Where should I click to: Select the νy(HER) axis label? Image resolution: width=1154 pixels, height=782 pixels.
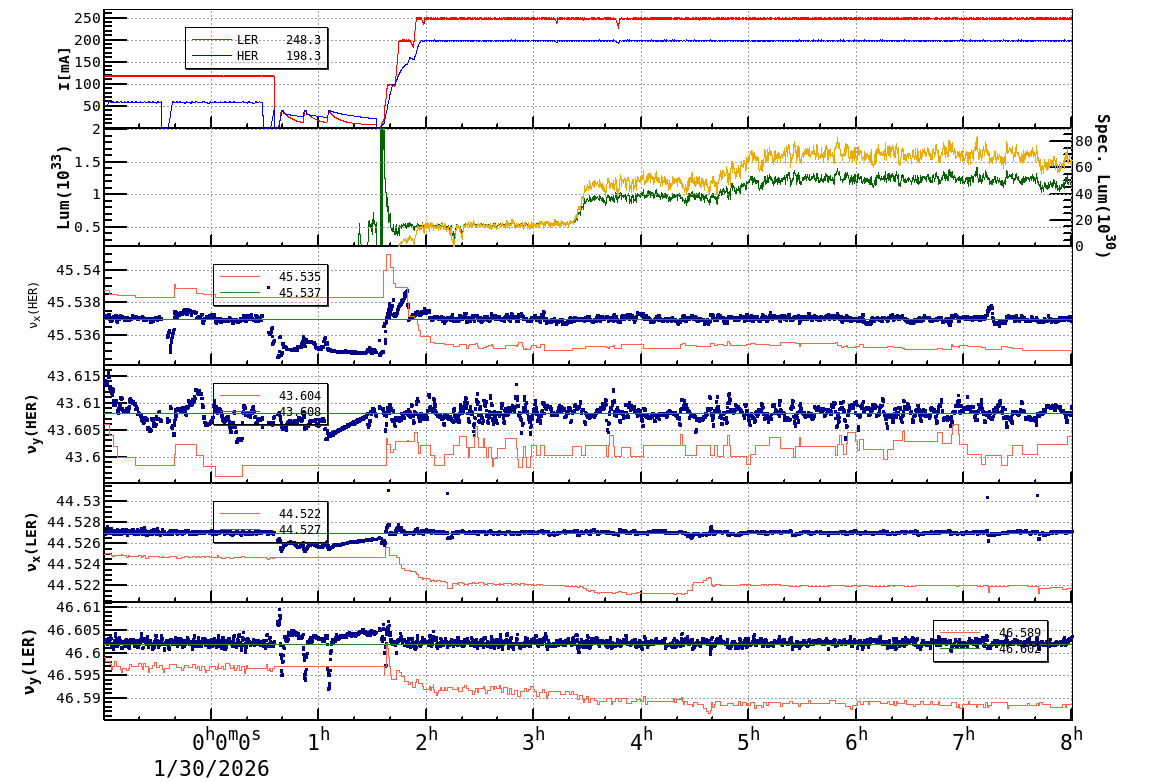tap(32, 424)
